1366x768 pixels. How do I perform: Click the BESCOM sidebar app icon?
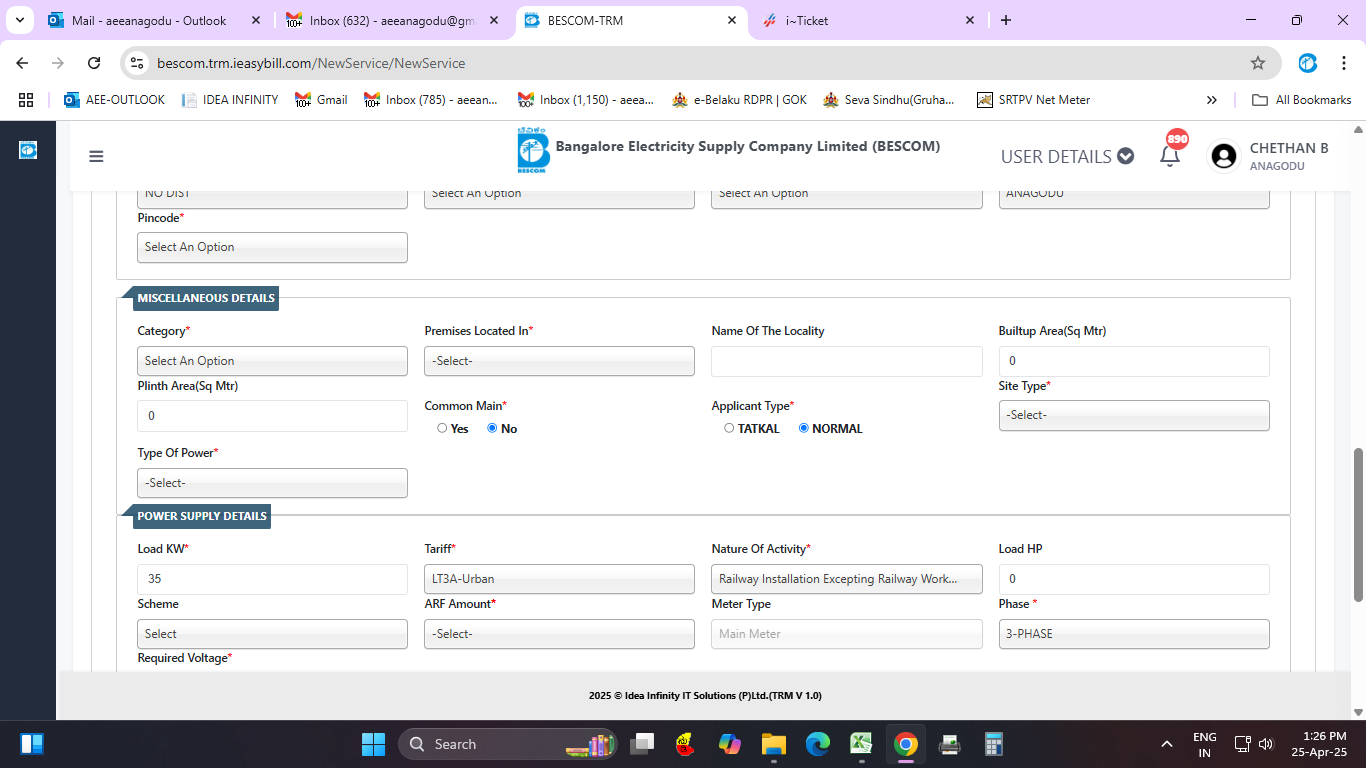click(28, 150)
